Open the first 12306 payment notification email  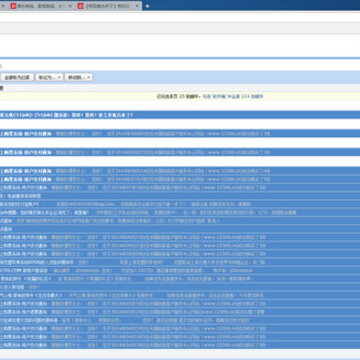180,134
